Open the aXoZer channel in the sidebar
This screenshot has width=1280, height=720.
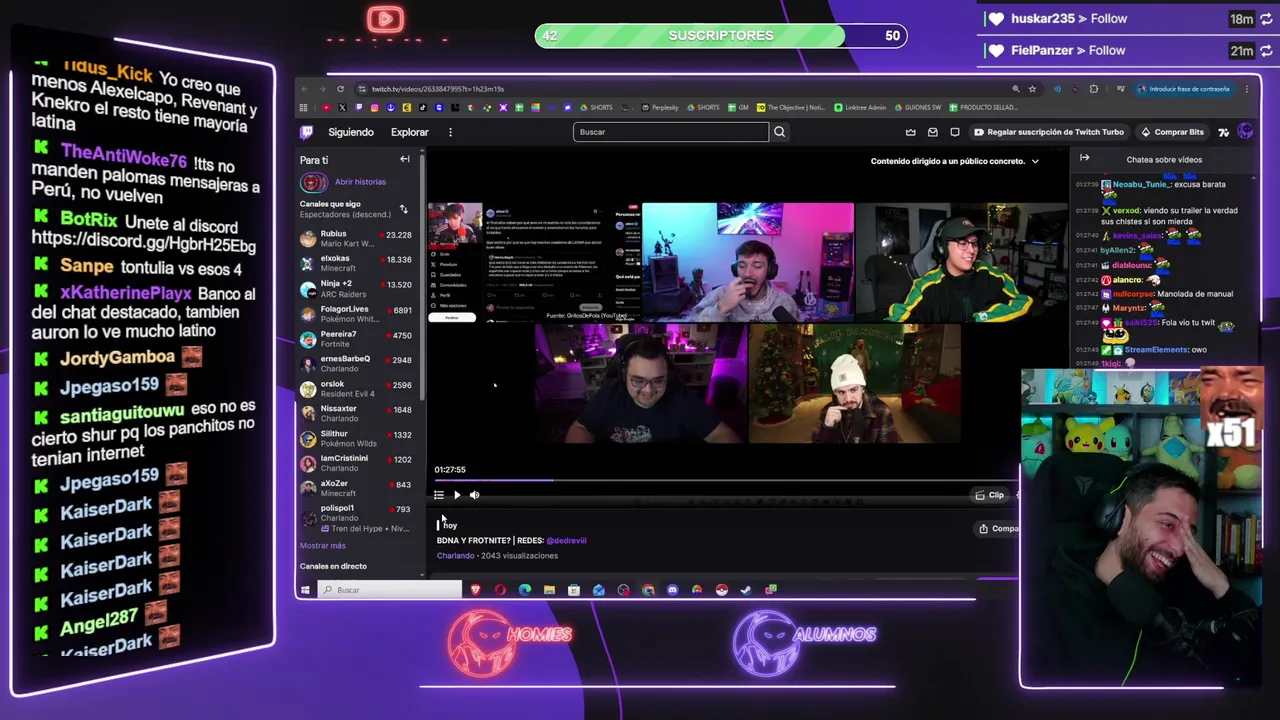(x=356, y=488)
